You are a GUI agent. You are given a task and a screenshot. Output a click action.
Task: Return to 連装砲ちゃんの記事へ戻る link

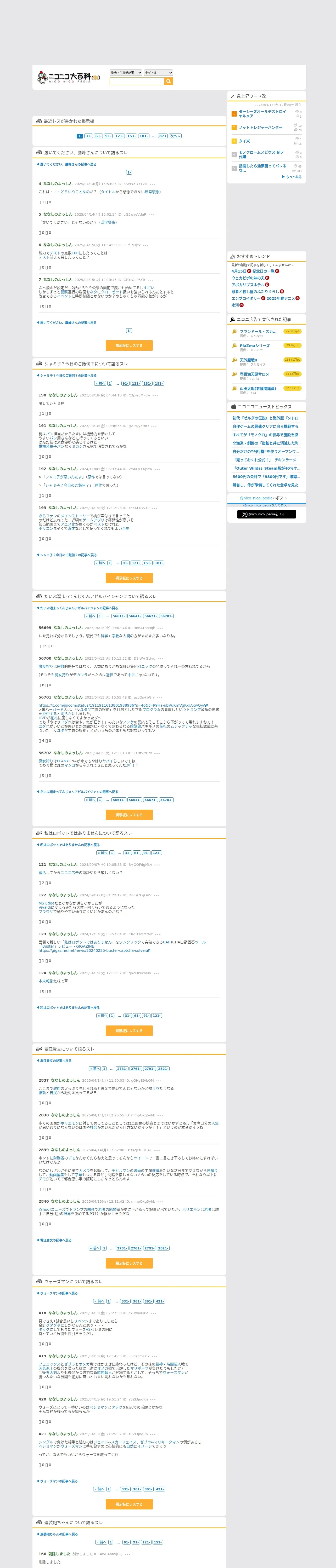click(x=57, y=1535)
